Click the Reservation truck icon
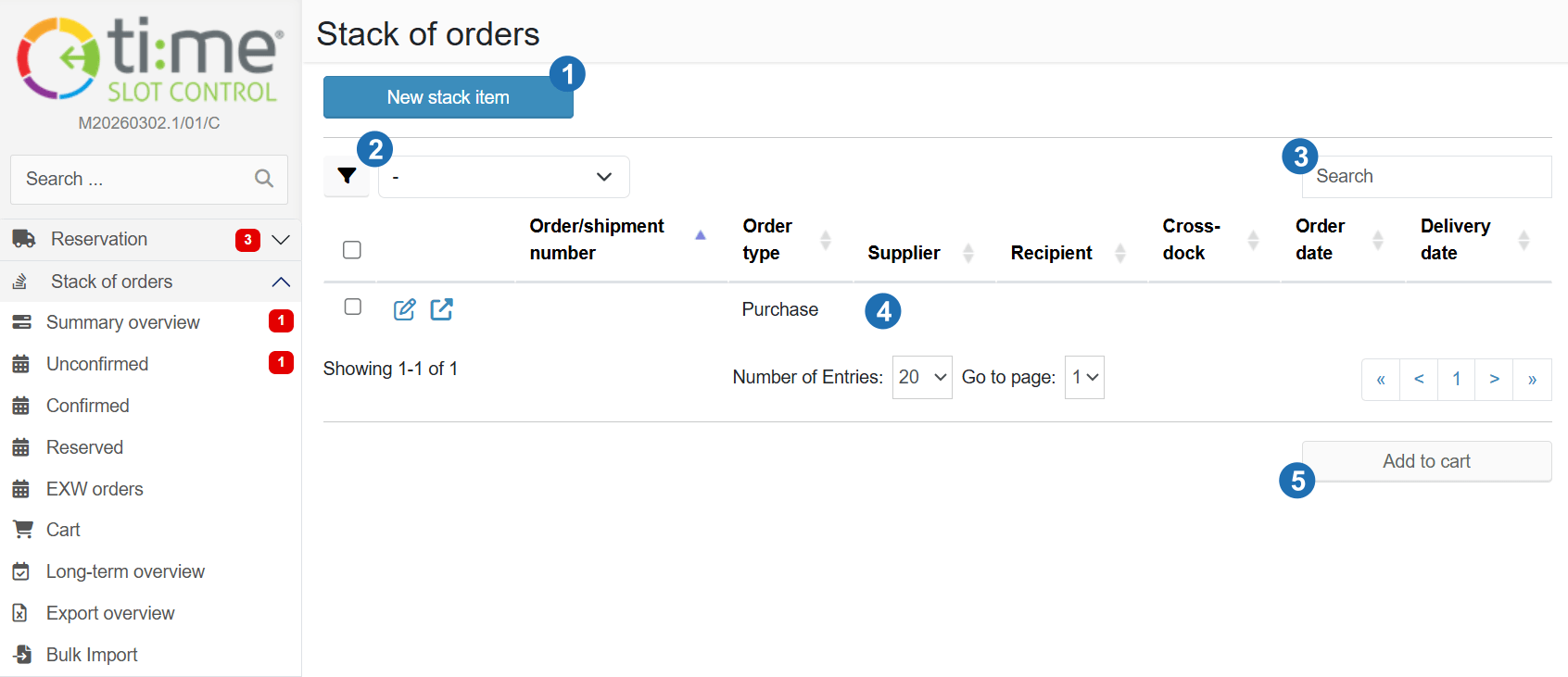This screenshot has width=1568, height=677. [x=24, y=239]
